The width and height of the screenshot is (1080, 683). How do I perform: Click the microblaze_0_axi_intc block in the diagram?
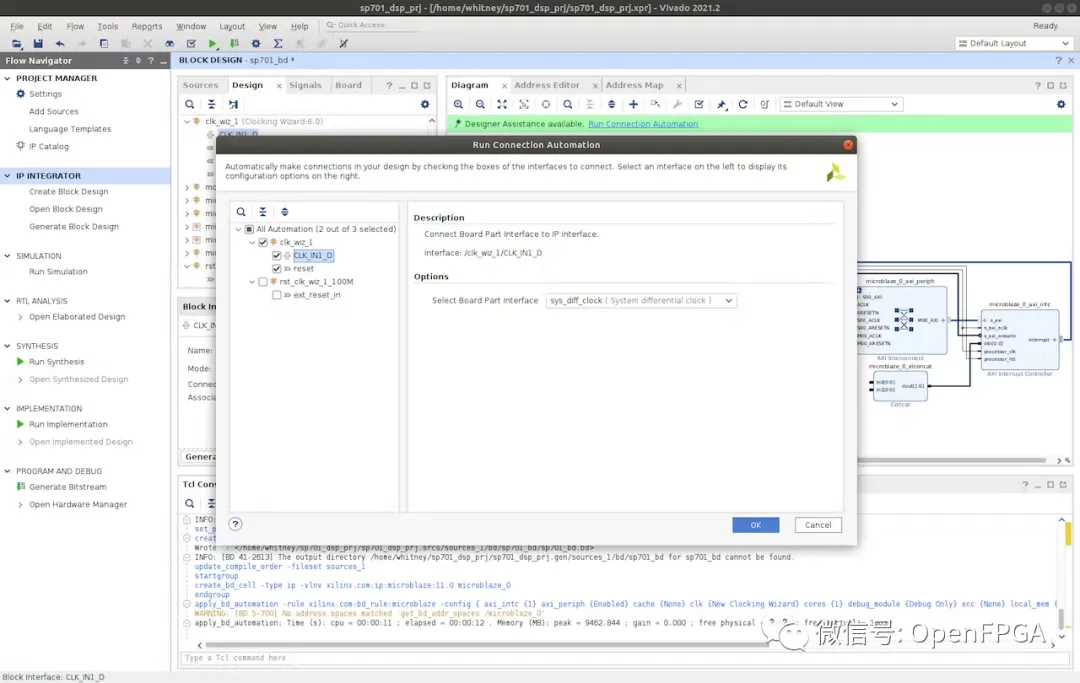1019,340
